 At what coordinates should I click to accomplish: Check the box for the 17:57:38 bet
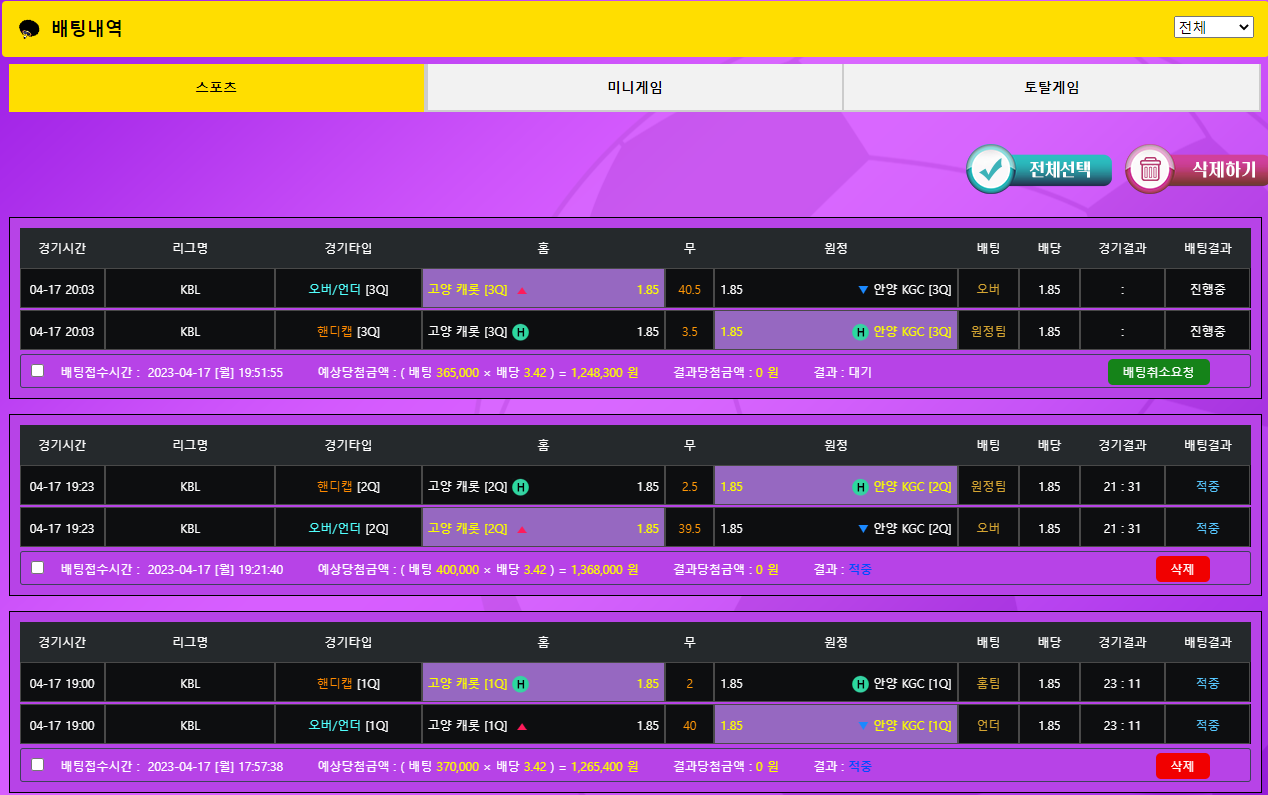pos(38,765)
